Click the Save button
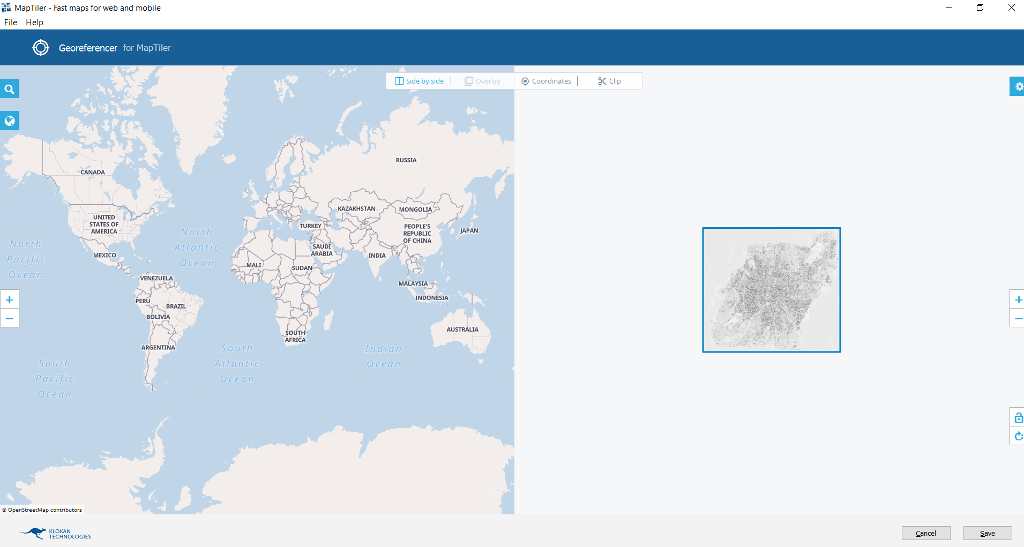The image size is (1024, 547). (987, 533)
